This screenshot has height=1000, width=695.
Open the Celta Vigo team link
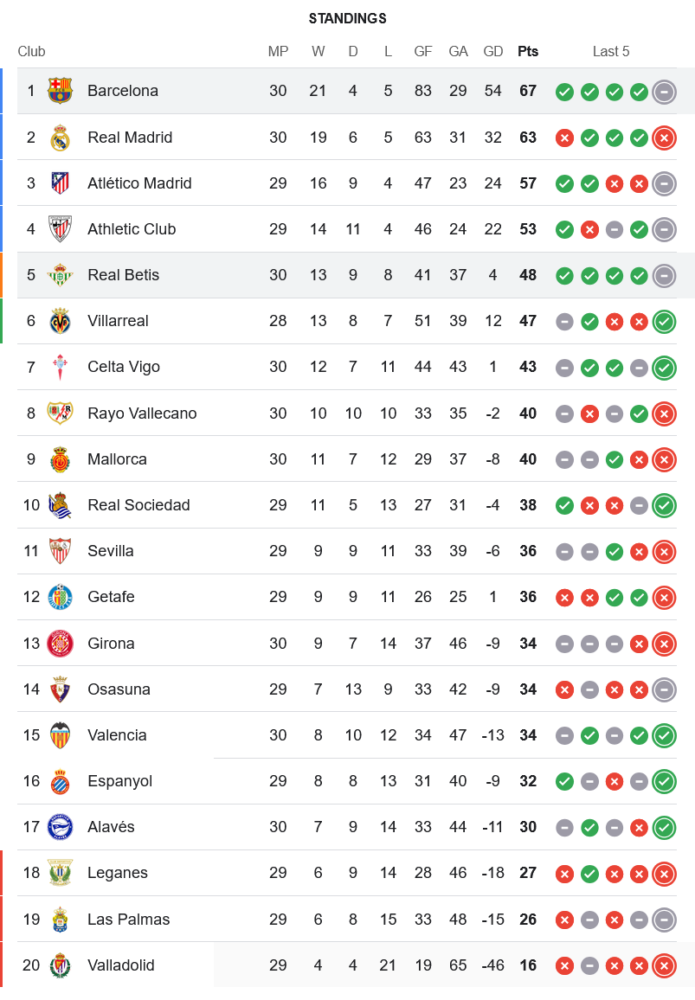pos(123,367)
